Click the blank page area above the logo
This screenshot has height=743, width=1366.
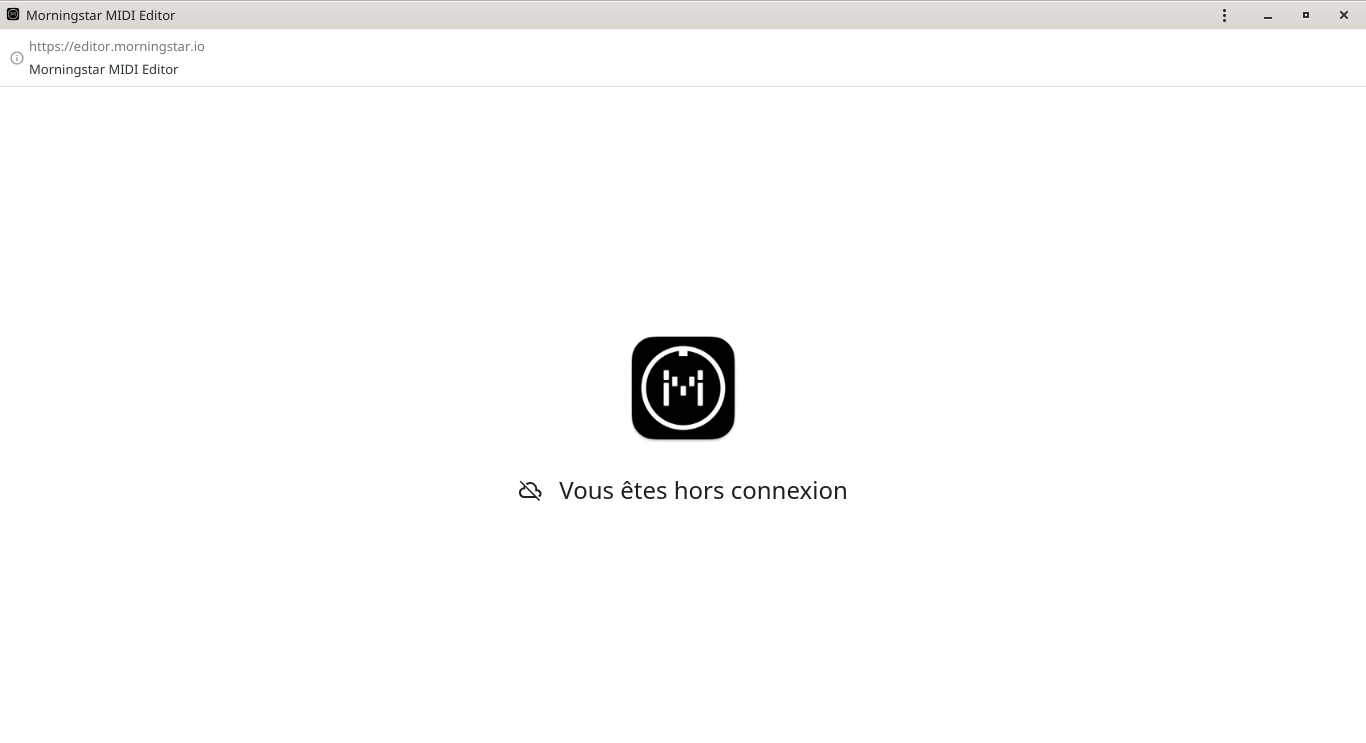683,210
